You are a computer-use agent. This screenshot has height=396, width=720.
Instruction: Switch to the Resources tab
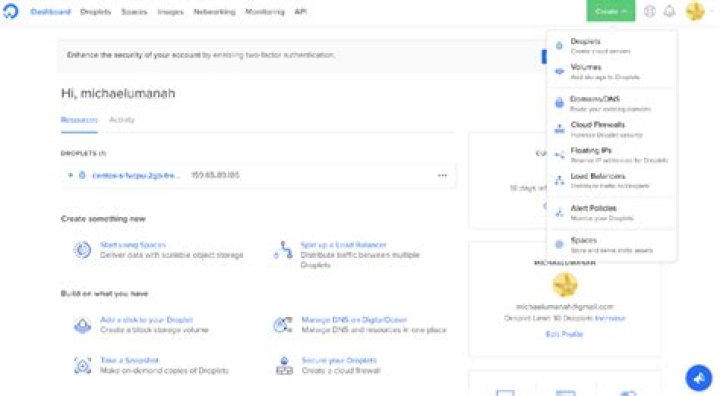[x=79, y=120]
